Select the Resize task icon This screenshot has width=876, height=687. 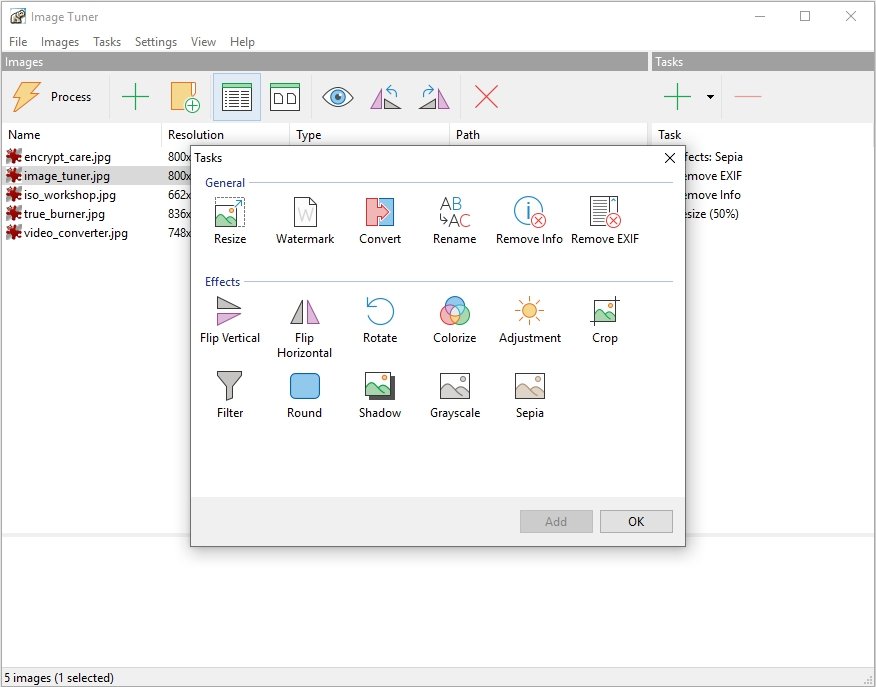point(230,212)
